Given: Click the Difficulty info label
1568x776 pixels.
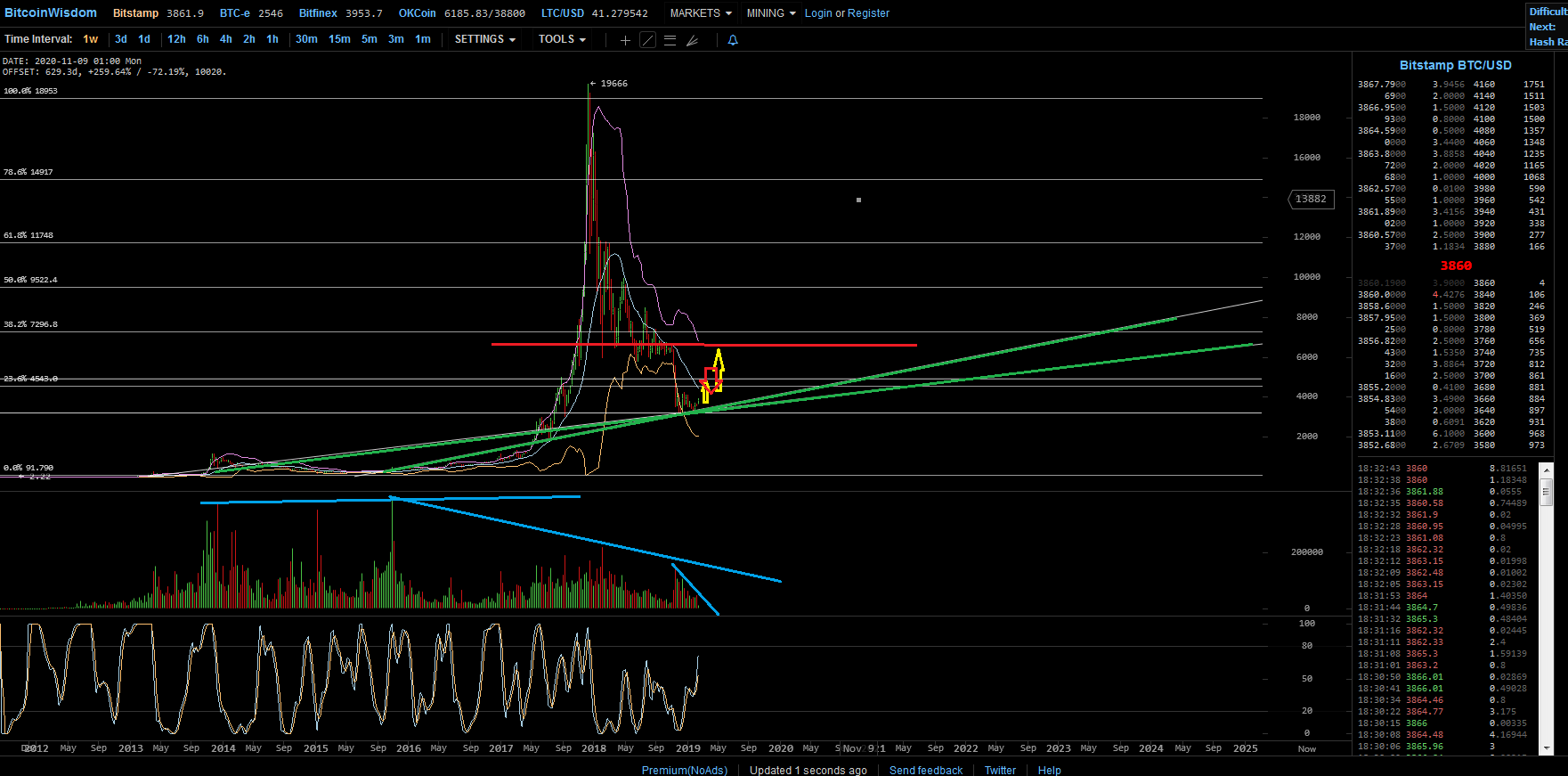Looking at the screenshot, I should (x=1548, y=12).
